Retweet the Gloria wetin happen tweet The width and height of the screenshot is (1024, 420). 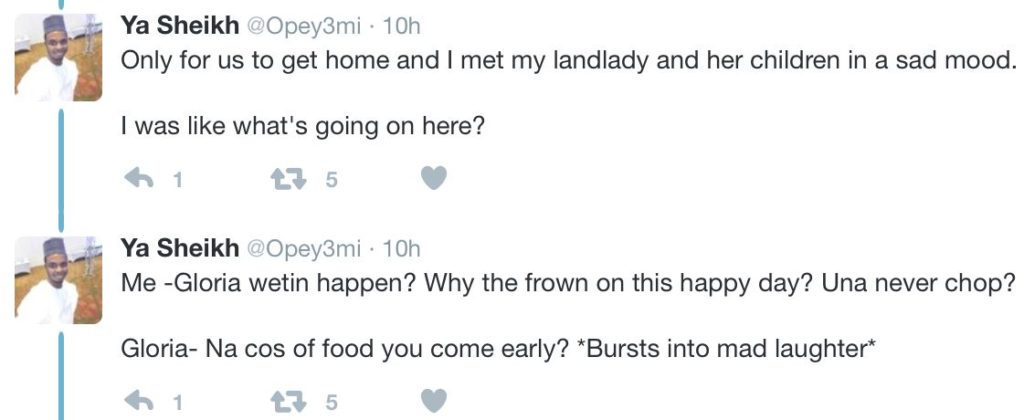click(287, 401)
